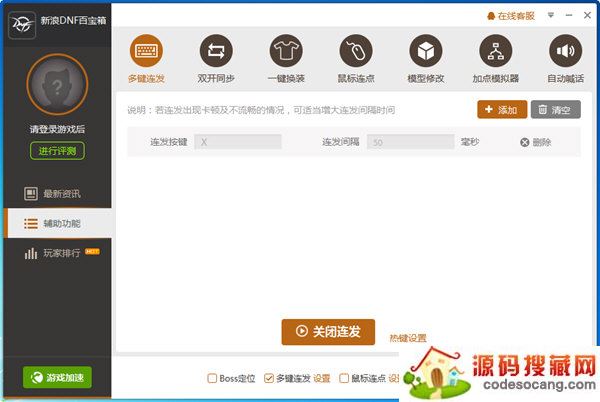Minimize the DNF toolbox window

click(569, 15)
